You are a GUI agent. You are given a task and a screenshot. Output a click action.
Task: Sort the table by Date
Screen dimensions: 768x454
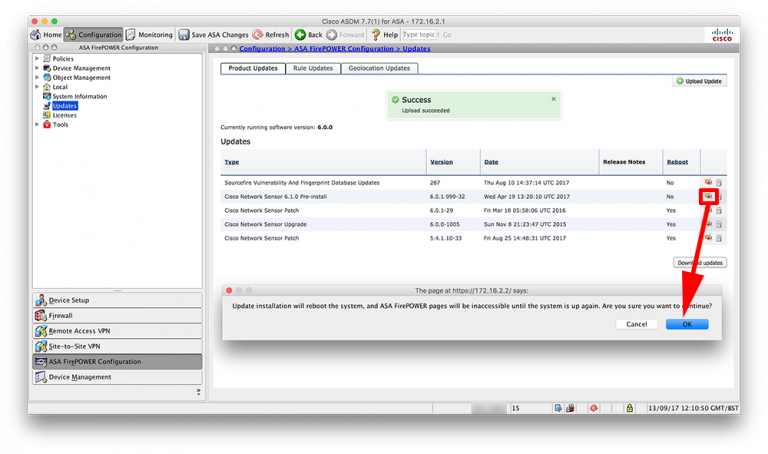(491, 162)
